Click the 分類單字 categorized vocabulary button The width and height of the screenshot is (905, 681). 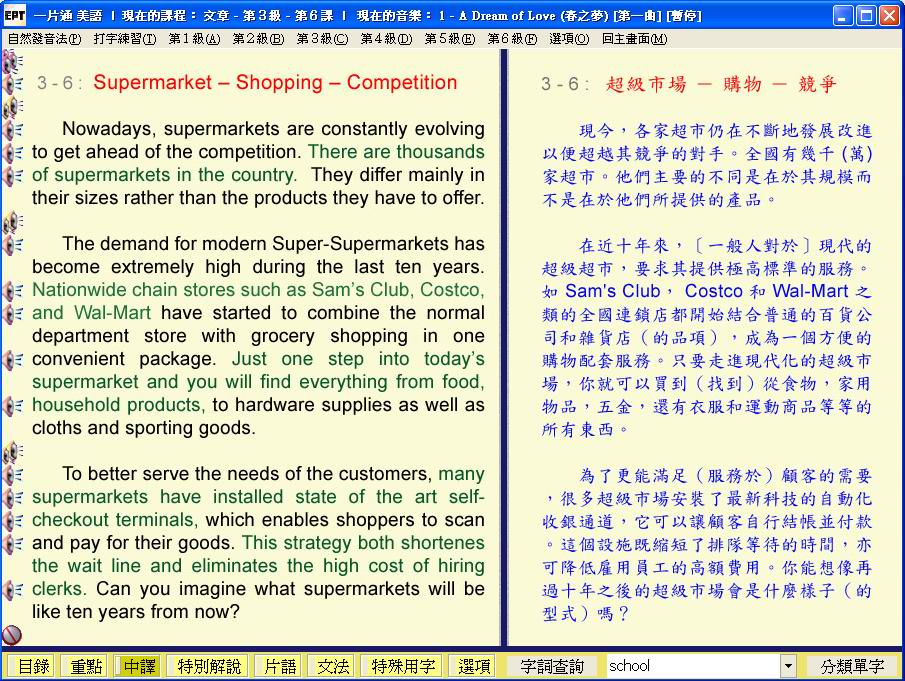pyautogui.click(x=852, y=666)
